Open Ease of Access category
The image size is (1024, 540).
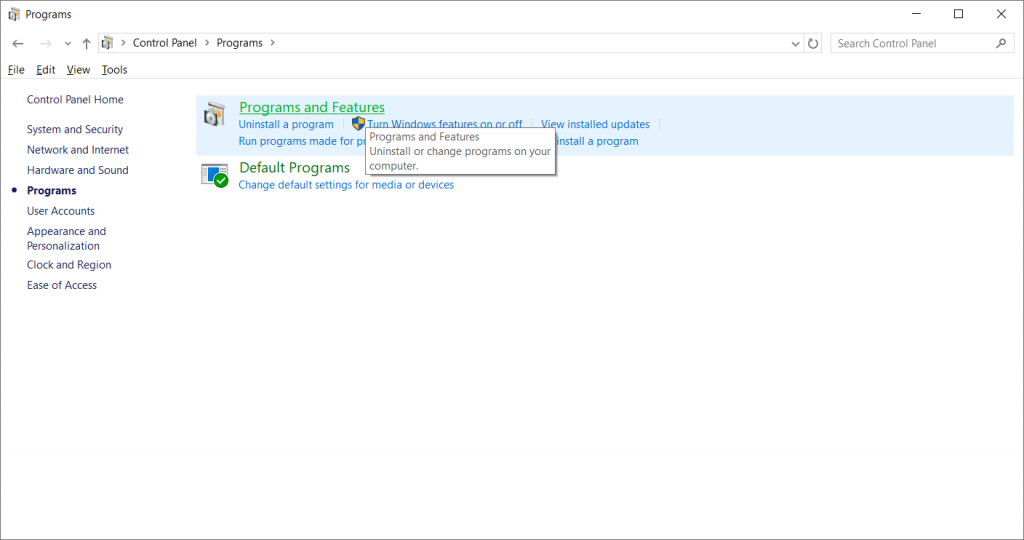coord(61,285)
